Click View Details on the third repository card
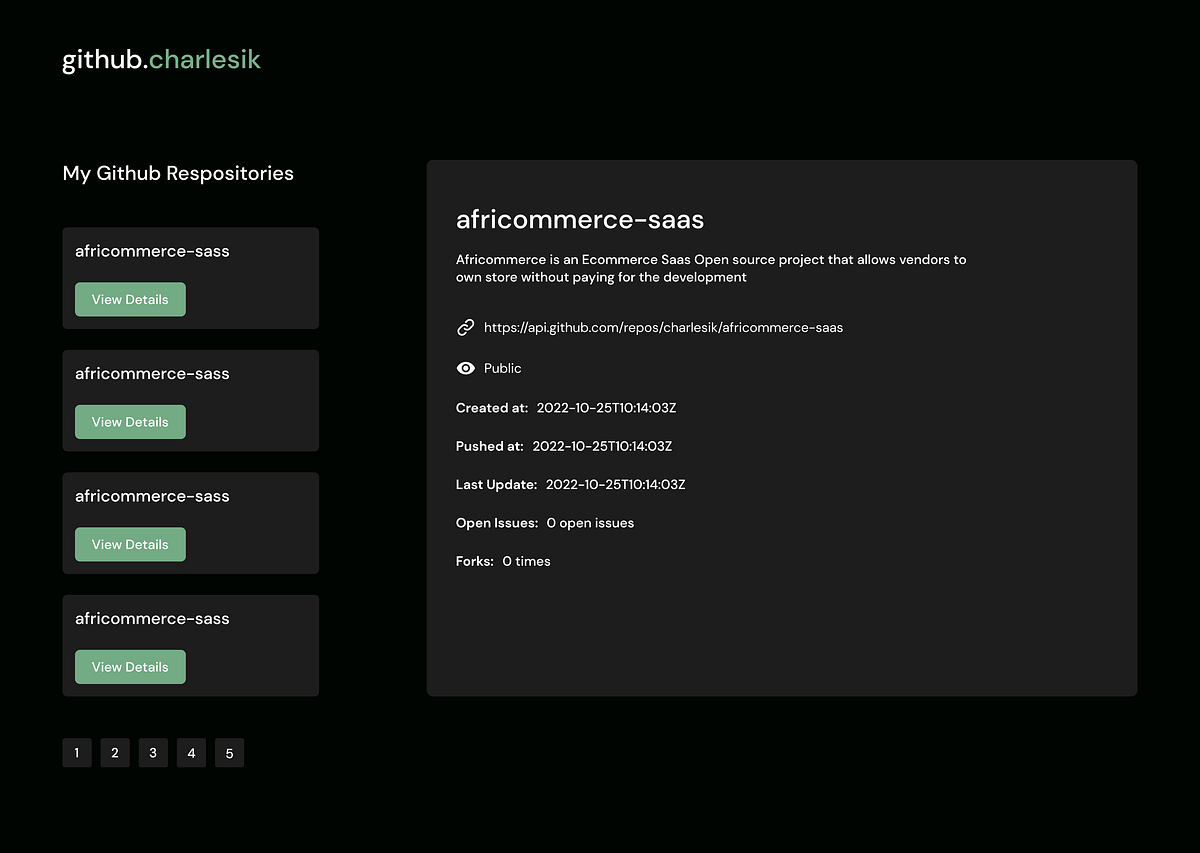The height and width of the screenshot is (853, 1200). (x=130, y=544)
